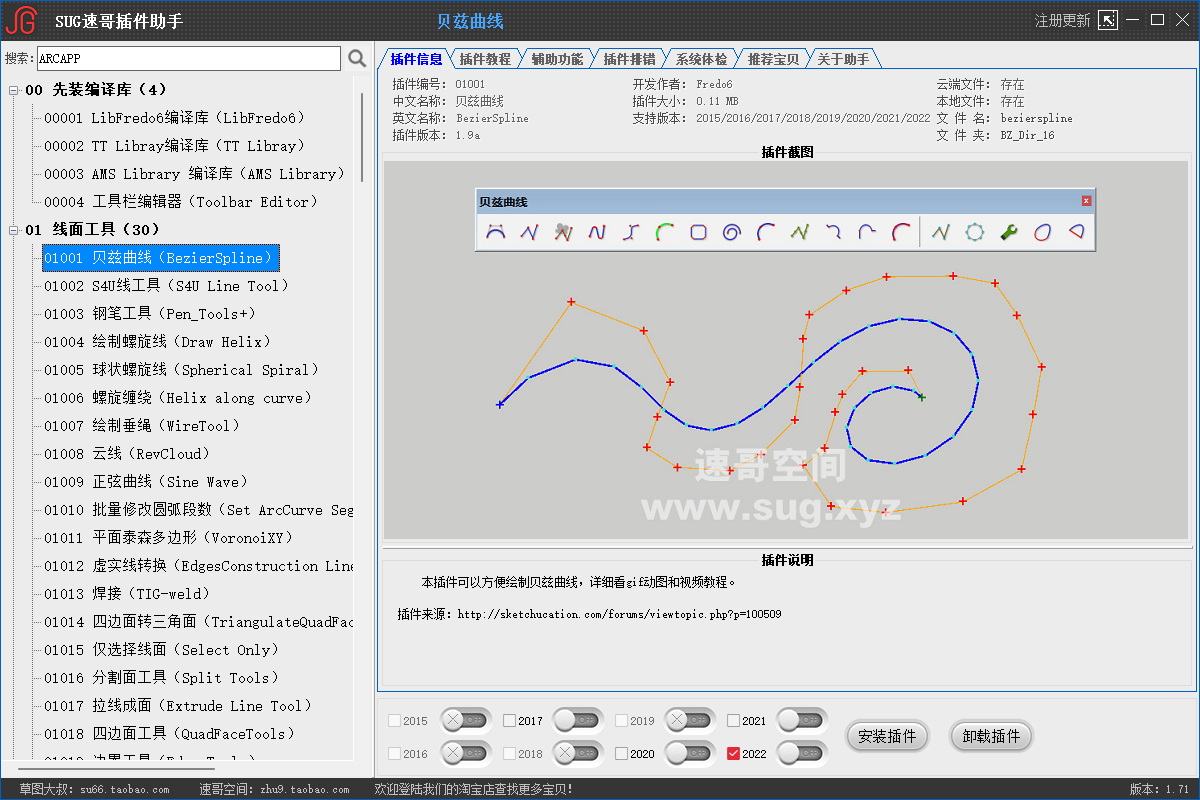Select 01002 S4U线工具 plugin

point(166,286)
